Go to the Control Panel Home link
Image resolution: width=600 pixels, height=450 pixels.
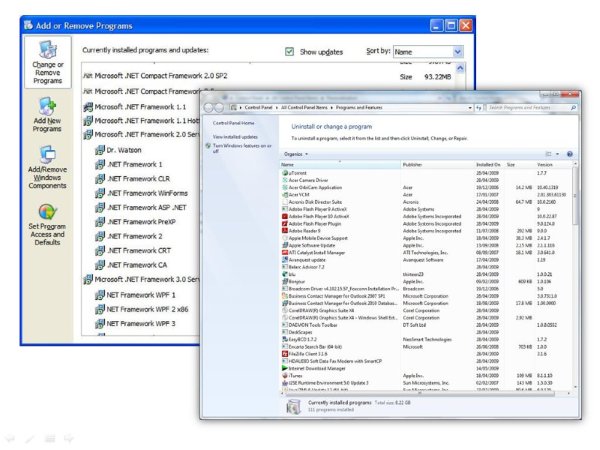[x=233, y=123]
